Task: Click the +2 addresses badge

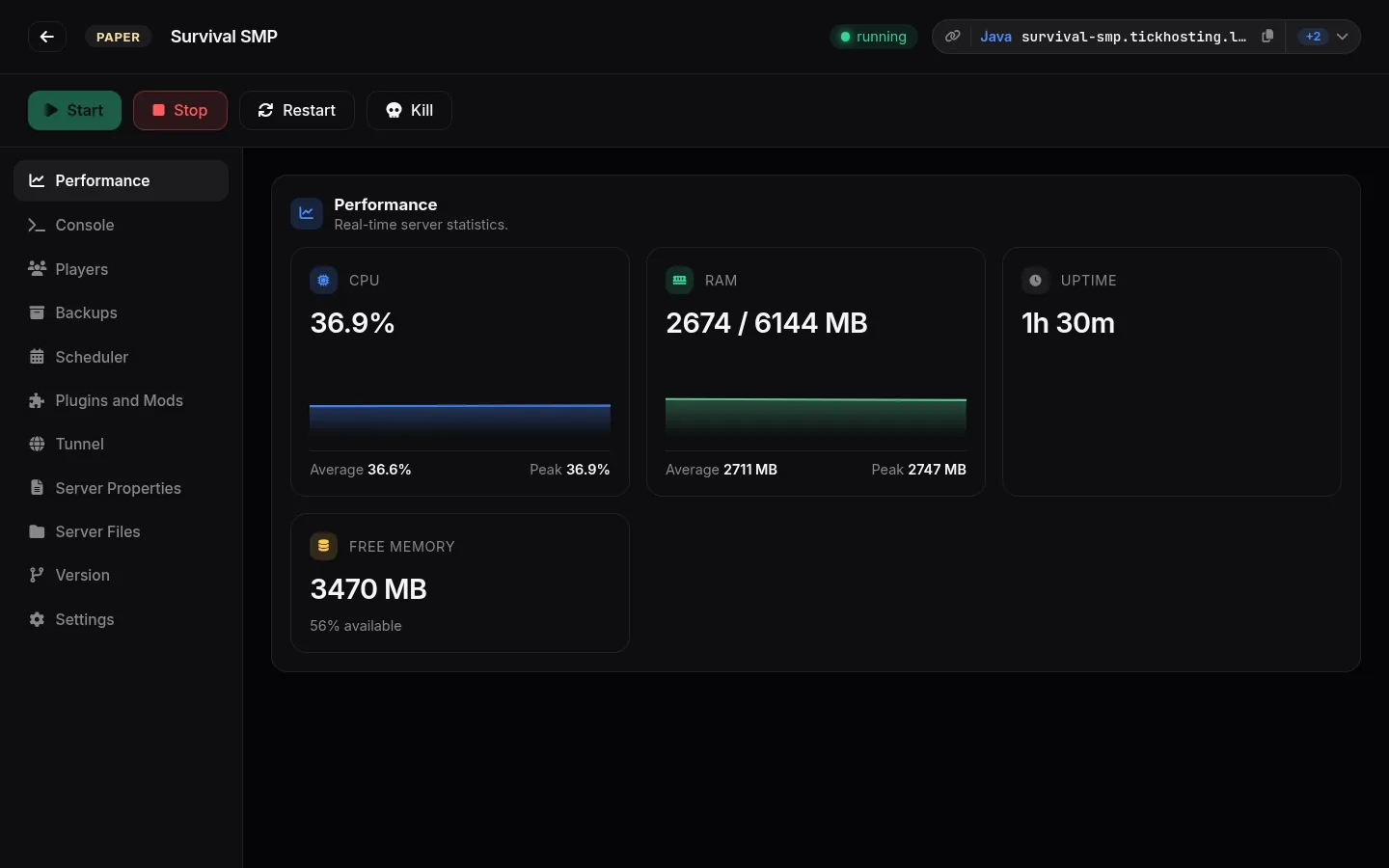Action: (1313, 37)
